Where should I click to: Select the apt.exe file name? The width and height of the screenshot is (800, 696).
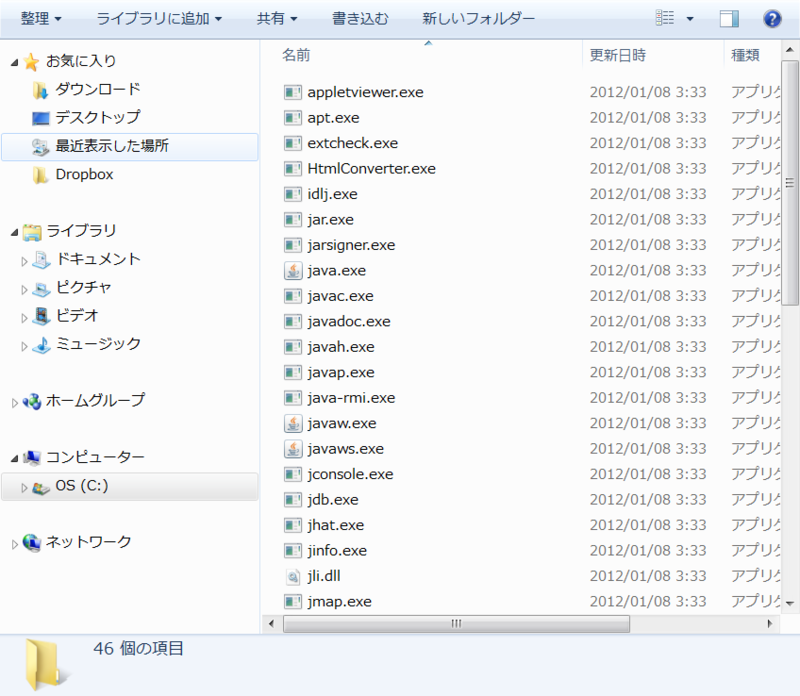(333, 118)
